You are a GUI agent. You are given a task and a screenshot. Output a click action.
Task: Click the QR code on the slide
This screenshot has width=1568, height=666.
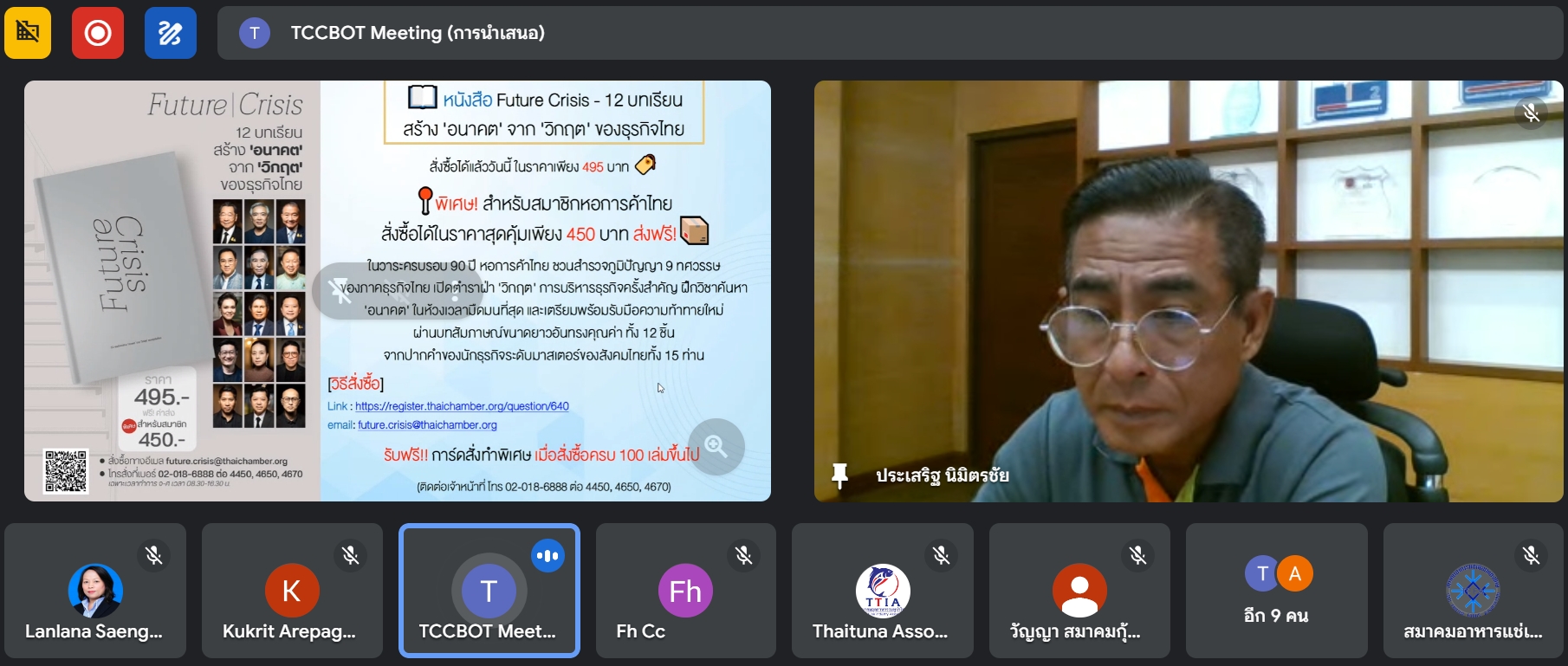click(66, 472)
